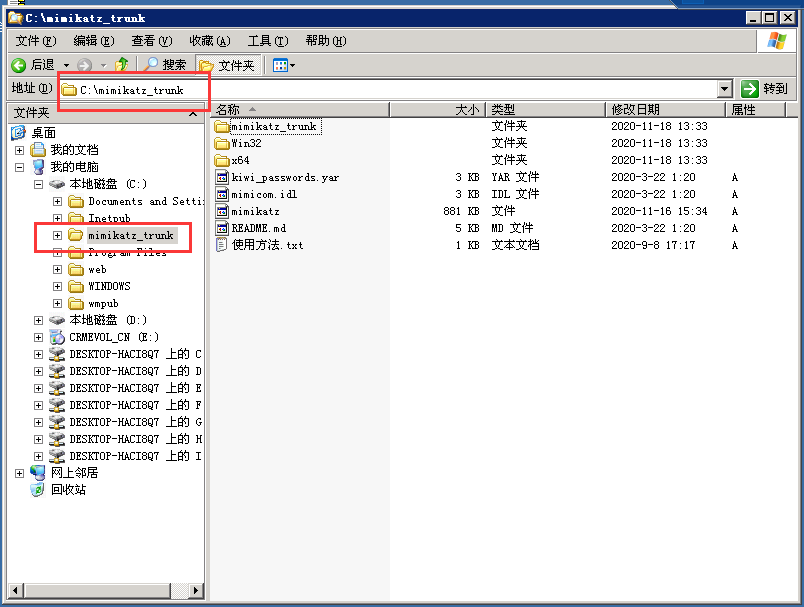Close the Folders pane with its X
Image resolution: width=804 pixels, height=607 pixels.
193,113
